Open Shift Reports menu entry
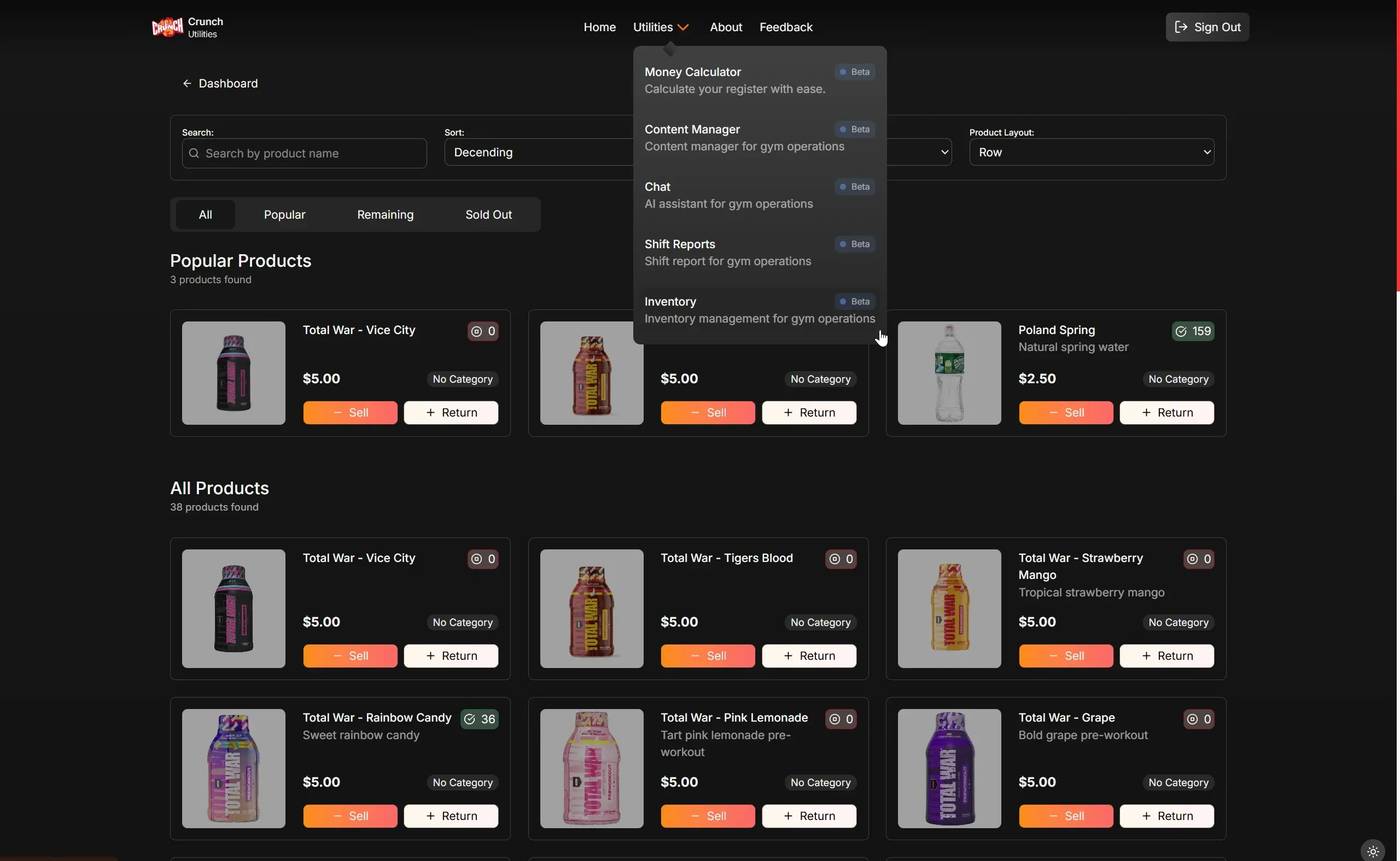 [x=759, y=252]
